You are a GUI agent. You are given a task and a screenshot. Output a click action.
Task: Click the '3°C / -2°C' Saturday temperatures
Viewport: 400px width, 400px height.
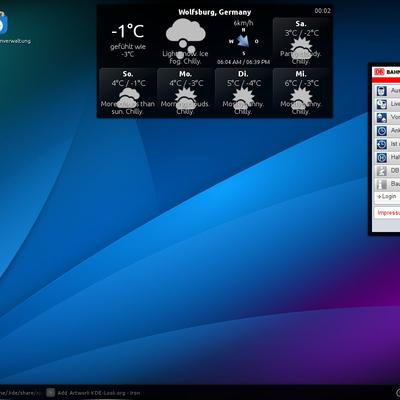[x=301, y=33]
